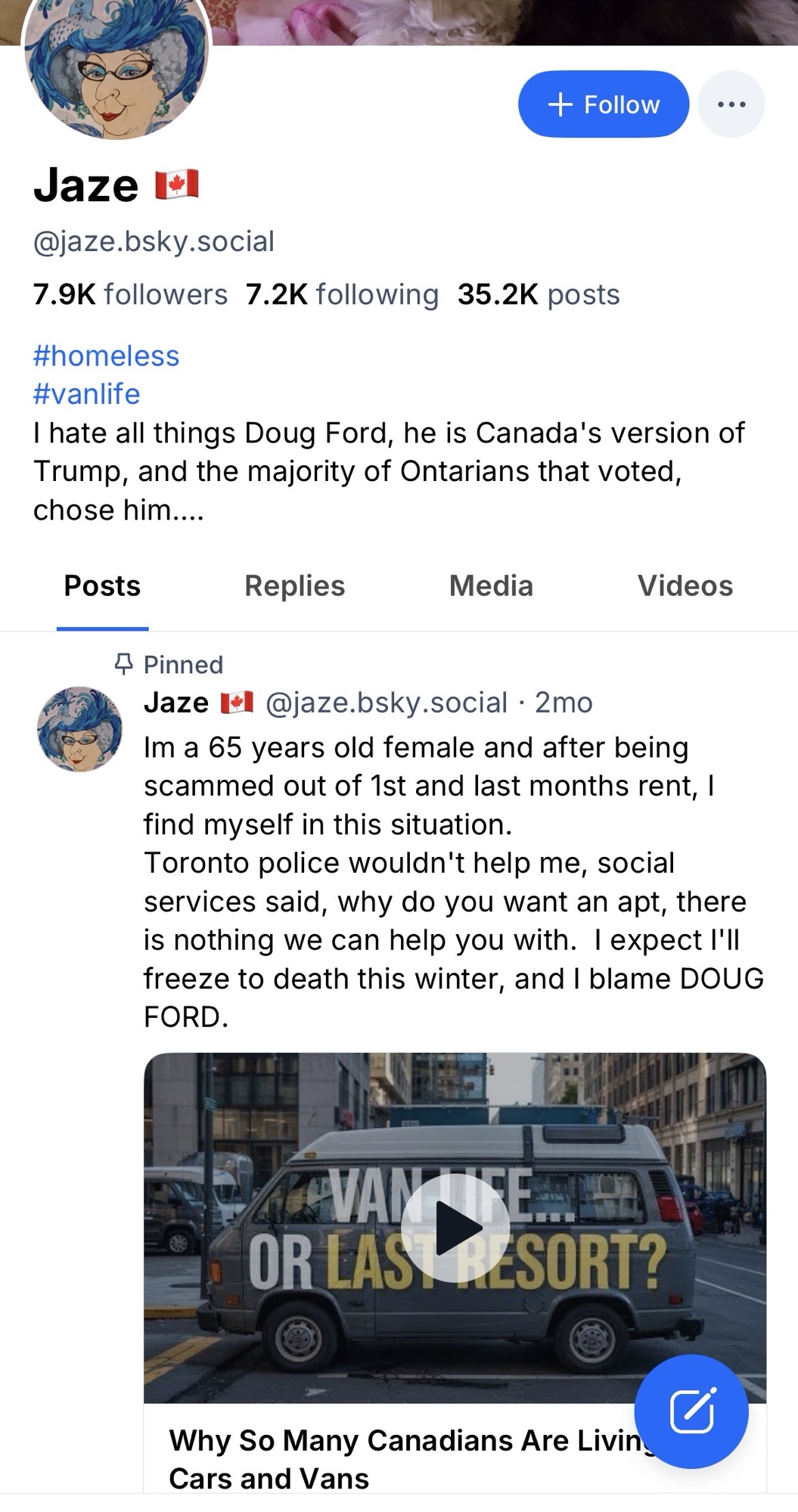
Task: Click the Follow button
Action: pyautogui.click(x=603, y=104)
